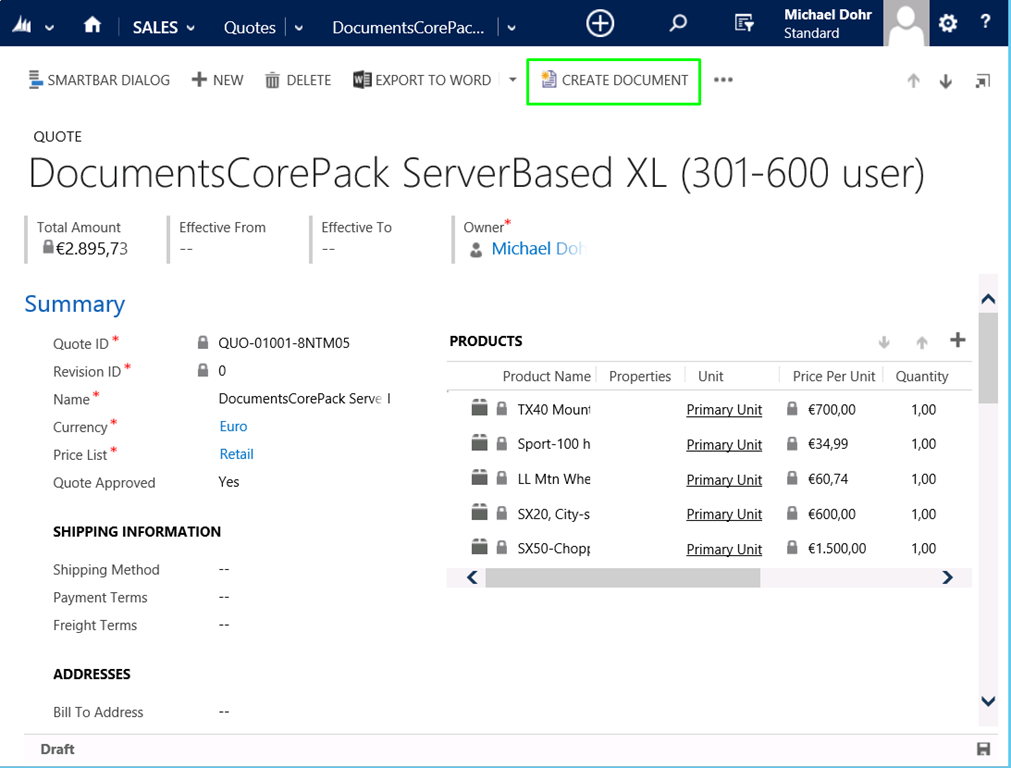Click the product icon for SX50-Chopp row
This screenshot has height=768, width=1011.
(479, 547)
